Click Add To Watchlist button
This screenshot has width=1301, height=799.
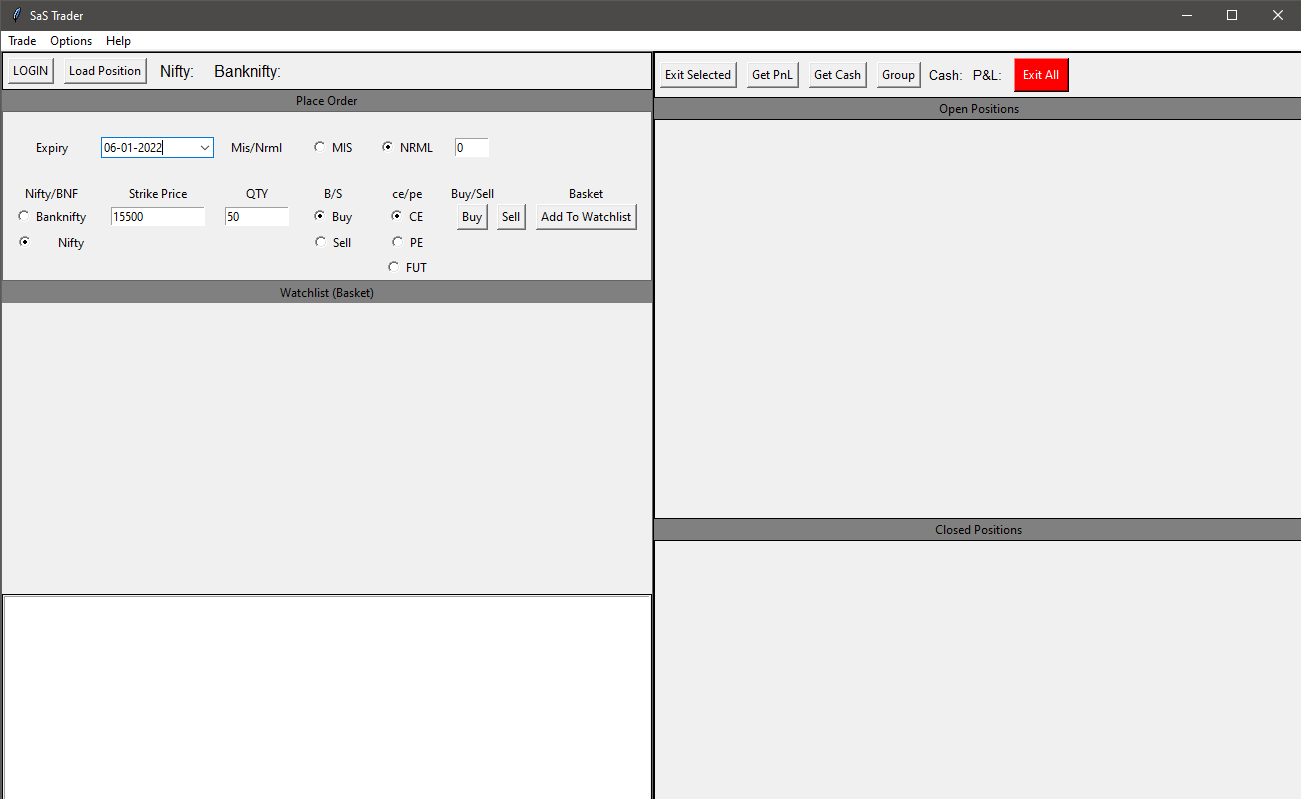[x=586, y=217]
